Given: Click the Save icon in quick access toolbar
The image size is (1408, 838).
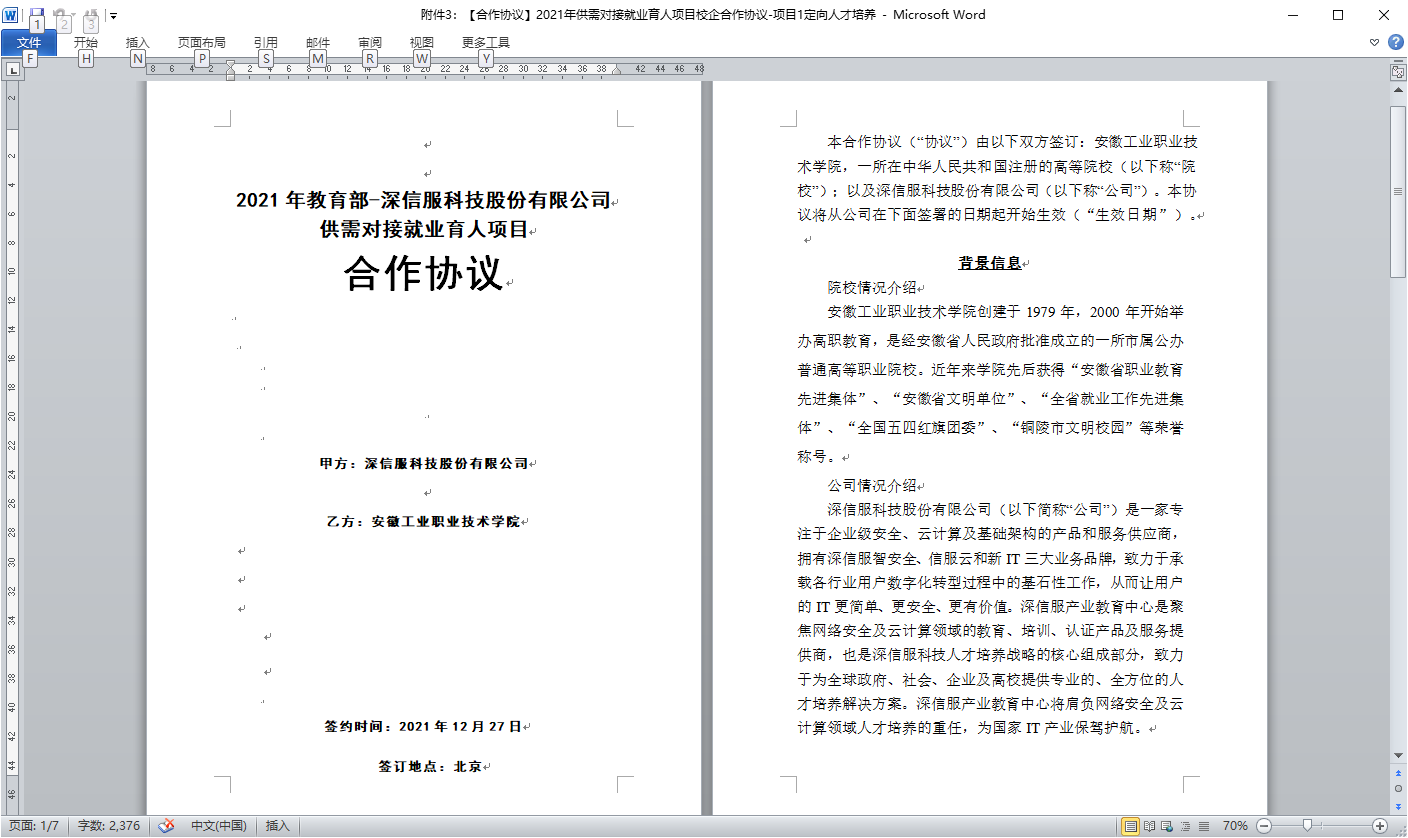Looking at the screenshot, I should point(37,15).
